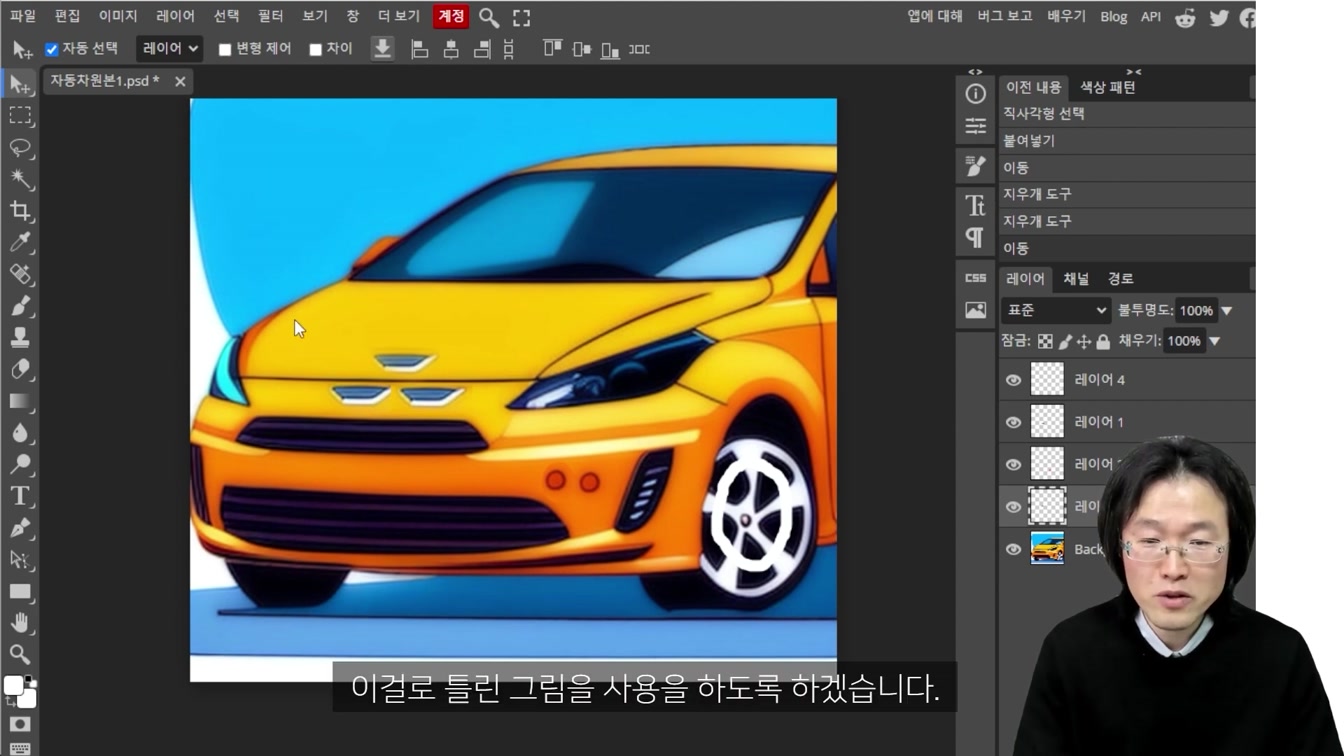Select the Move tool in the left toolbar
1344x756 pixels.
[20, 84]
